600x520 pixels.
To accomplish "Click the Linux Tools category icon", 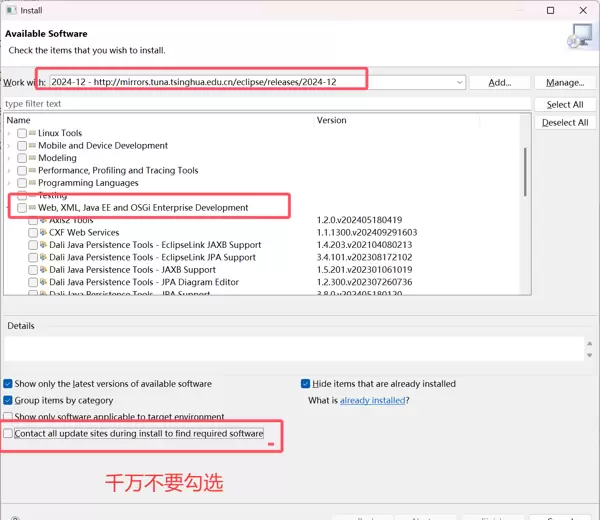I will pyautogui.click(x=33, y=133).
